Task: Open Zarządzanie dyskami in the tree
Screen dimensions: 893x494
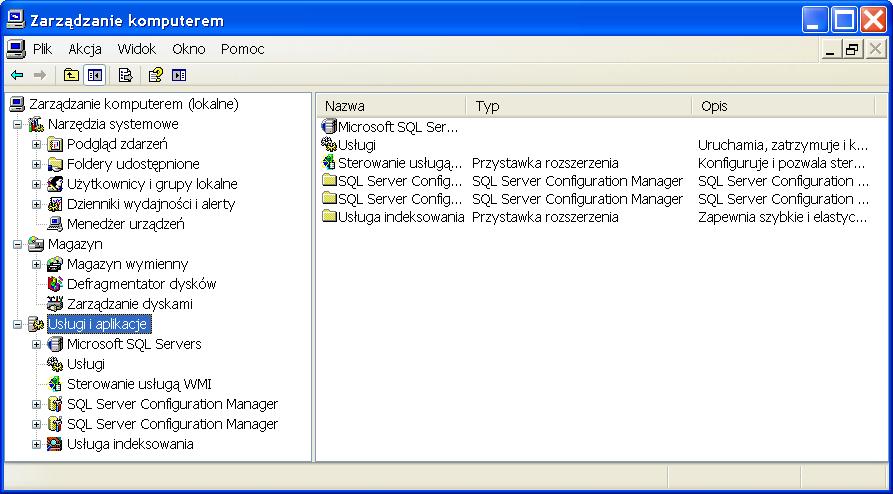Action: [x=129, y=304]
